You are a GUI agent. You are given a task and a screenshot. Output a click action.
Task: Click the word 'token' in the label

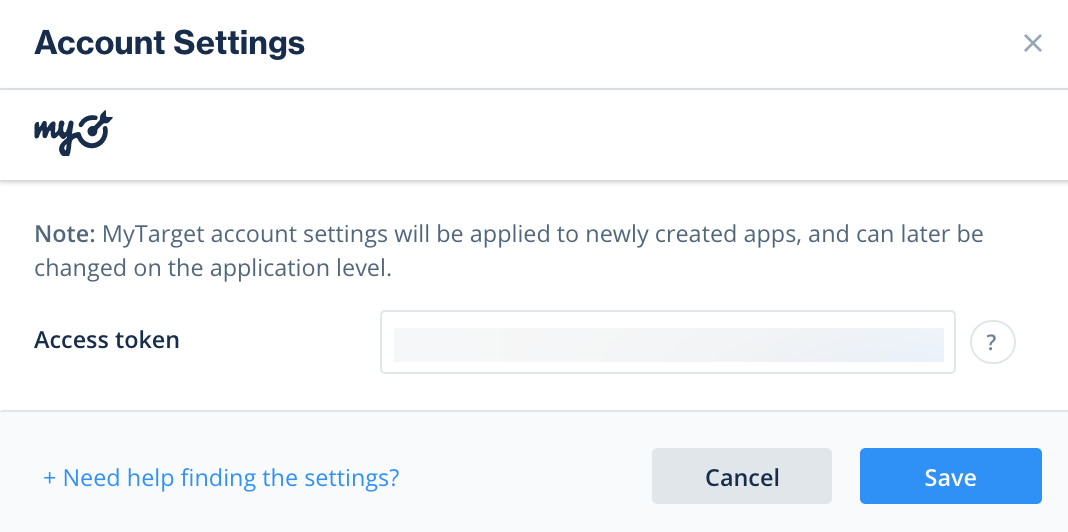click(x=149, y=340)
